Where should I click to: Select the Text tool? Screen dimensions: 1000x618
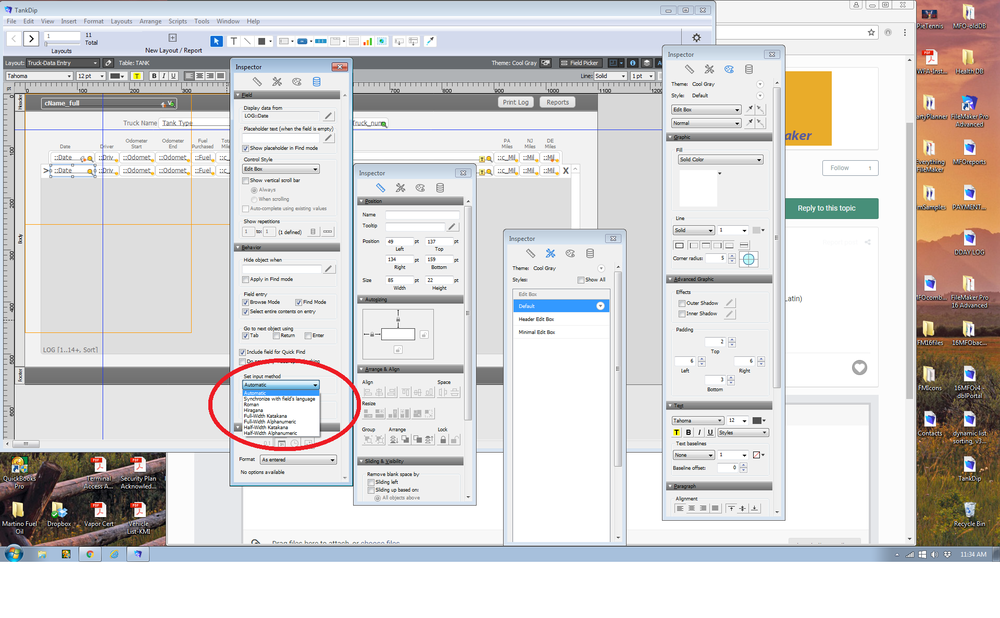[233, 41]
